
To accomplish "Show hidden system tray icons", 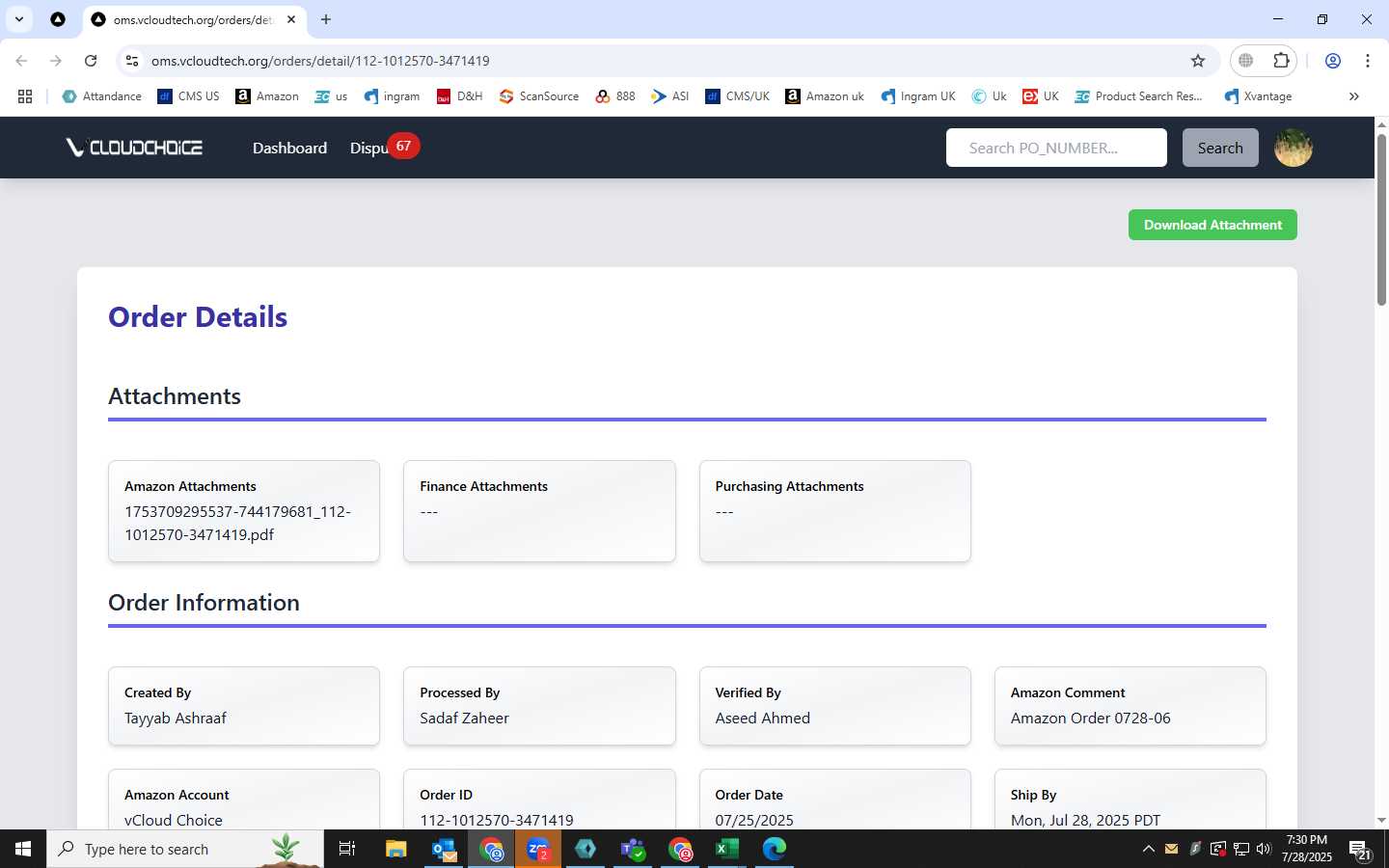I will [1148, 849].
